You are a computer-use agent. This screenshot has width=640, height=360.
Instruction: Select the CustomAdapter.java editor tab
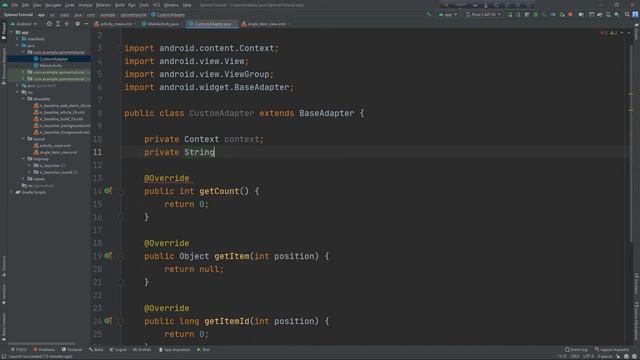coord(211,24)
